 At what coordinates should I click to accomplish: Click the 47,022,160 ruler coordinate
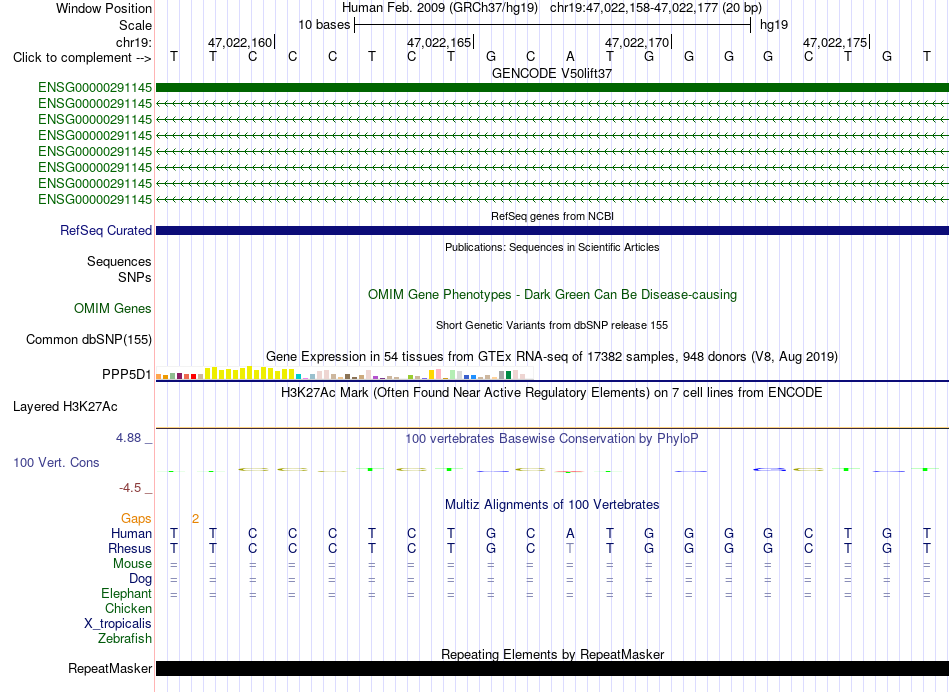tap(240, 42)
